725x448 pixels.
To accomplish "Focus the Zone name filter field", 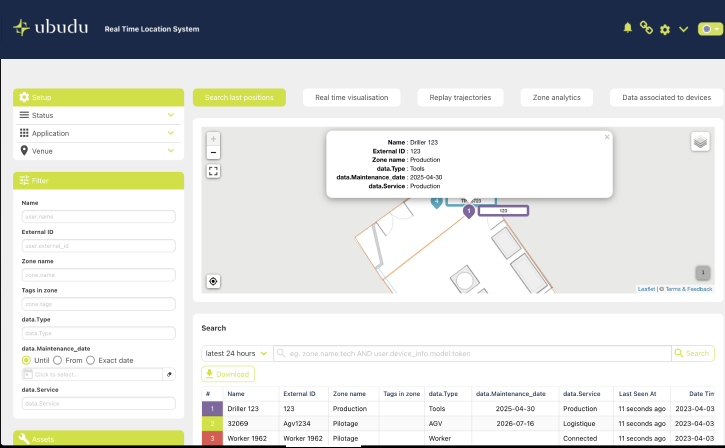I will [98, 275].
